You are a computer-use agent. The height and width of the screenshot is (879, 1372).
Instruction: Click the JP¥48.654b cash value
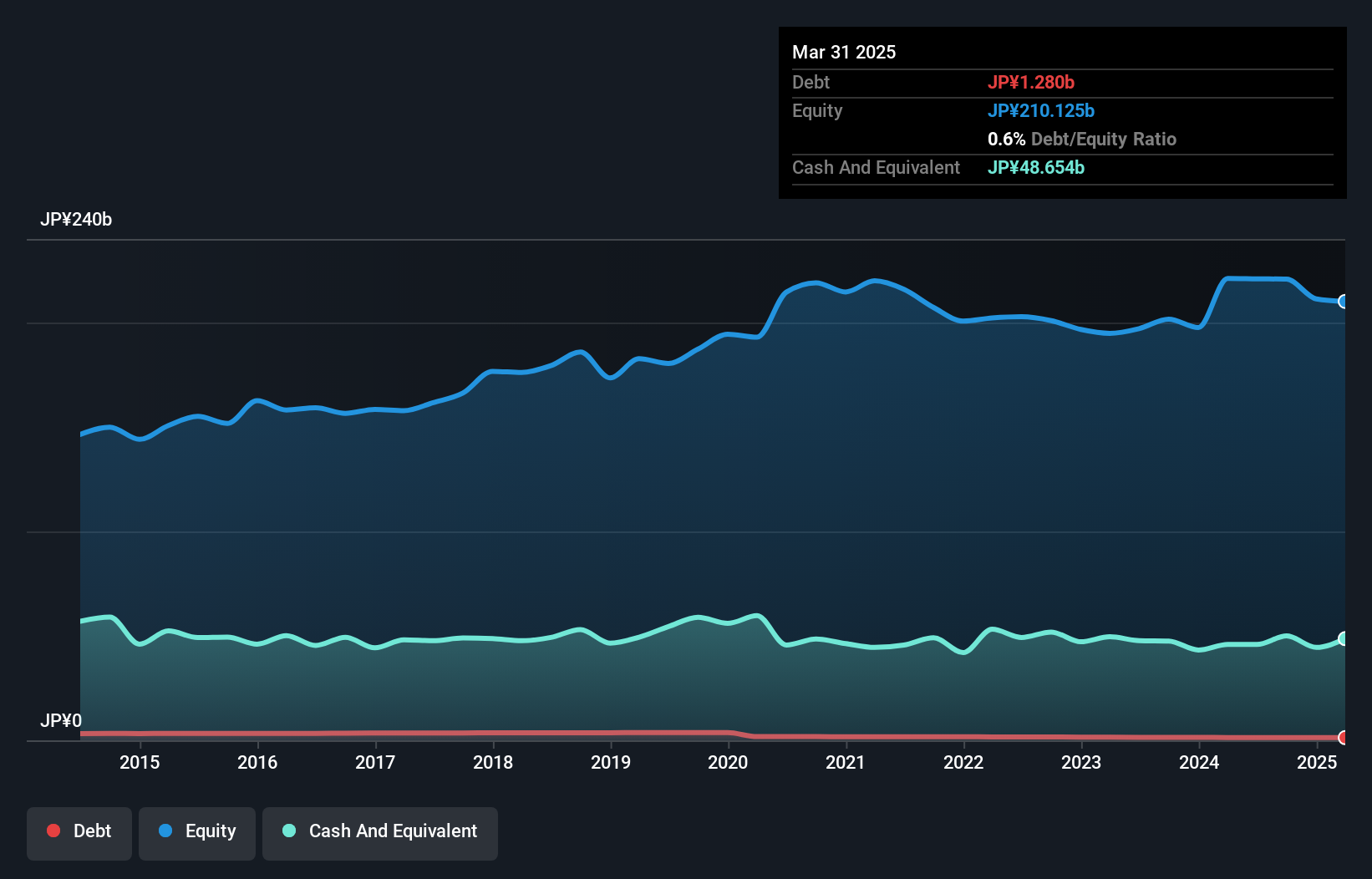(1036, 168)
